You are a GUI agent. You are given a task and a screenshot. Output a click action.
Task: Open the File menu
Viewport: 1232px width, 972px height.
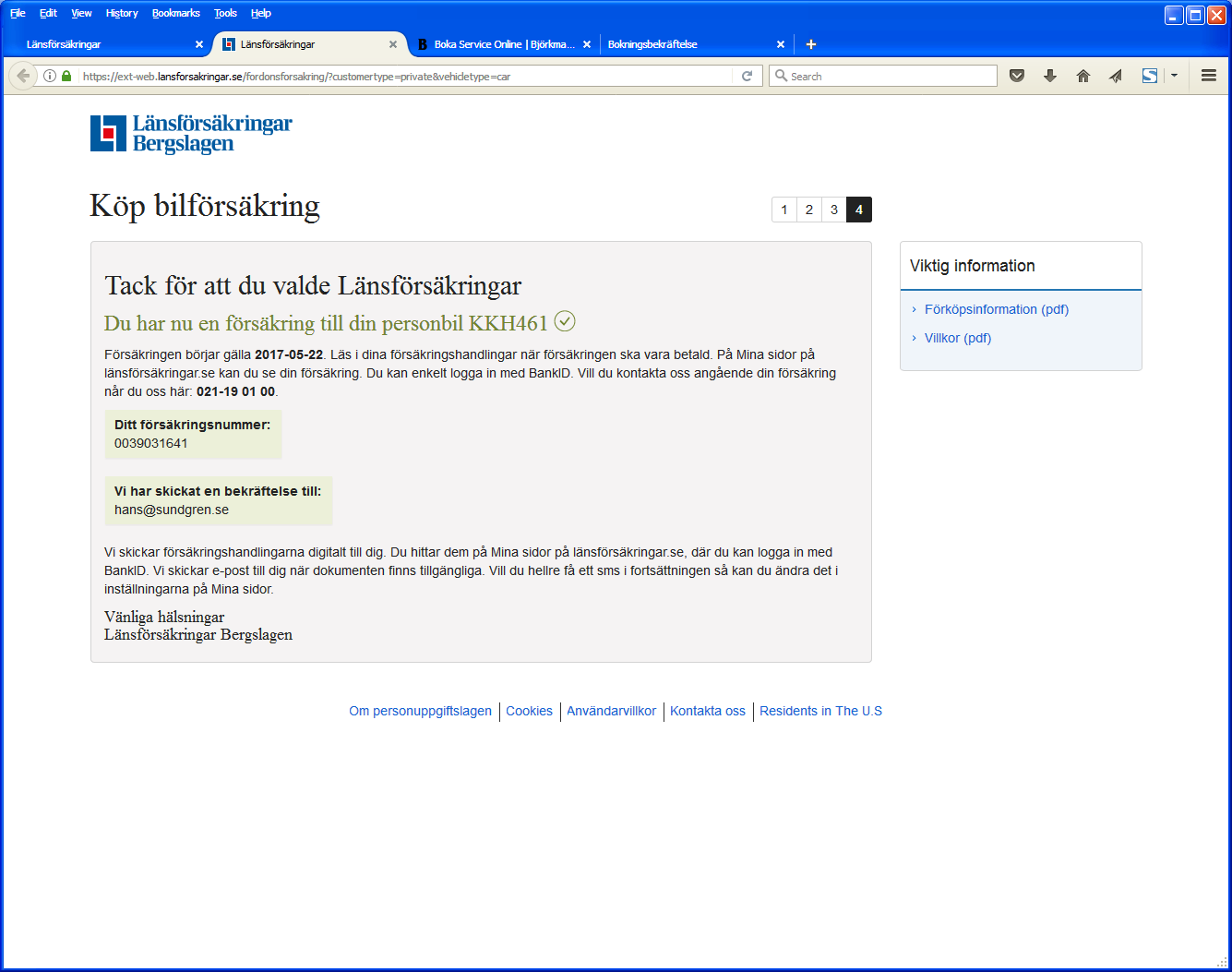[18, 13]
